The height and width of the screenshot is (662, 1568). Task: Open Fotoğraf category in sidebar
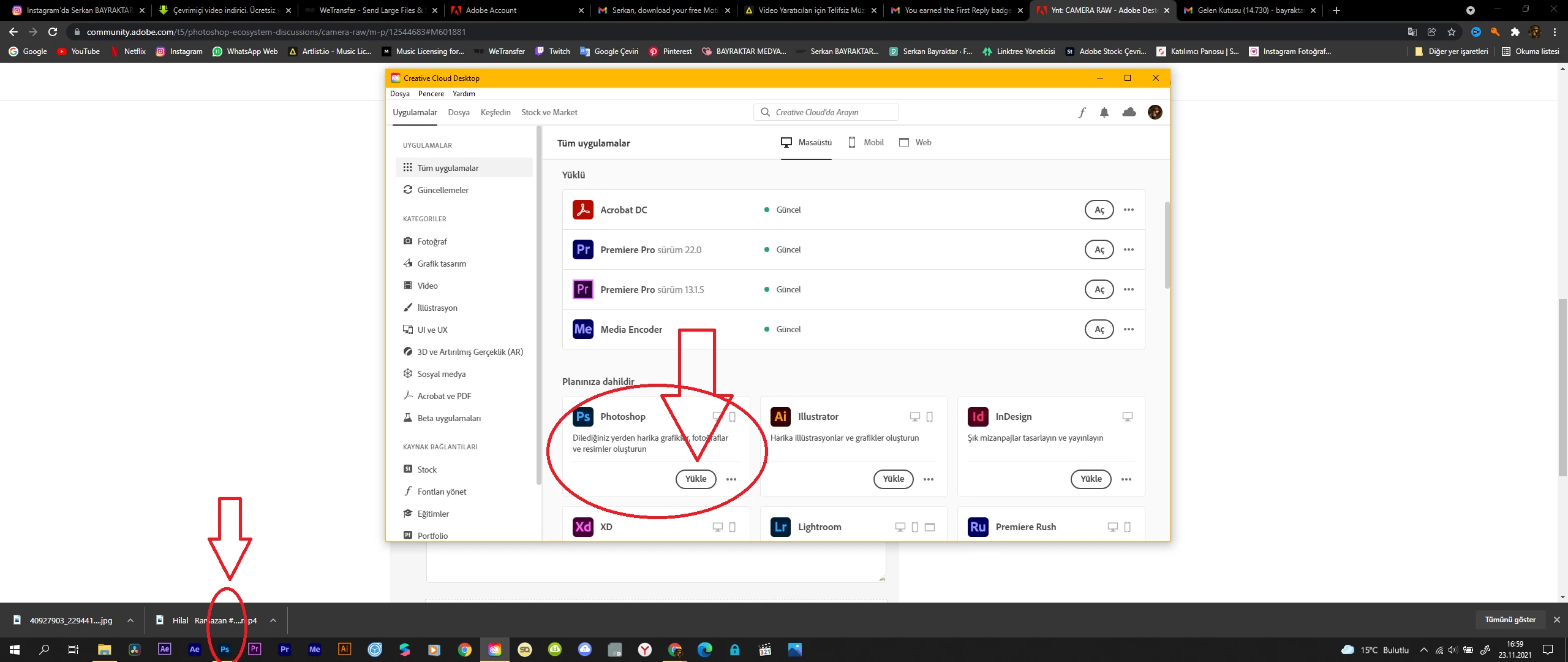[x=432, y=242]
